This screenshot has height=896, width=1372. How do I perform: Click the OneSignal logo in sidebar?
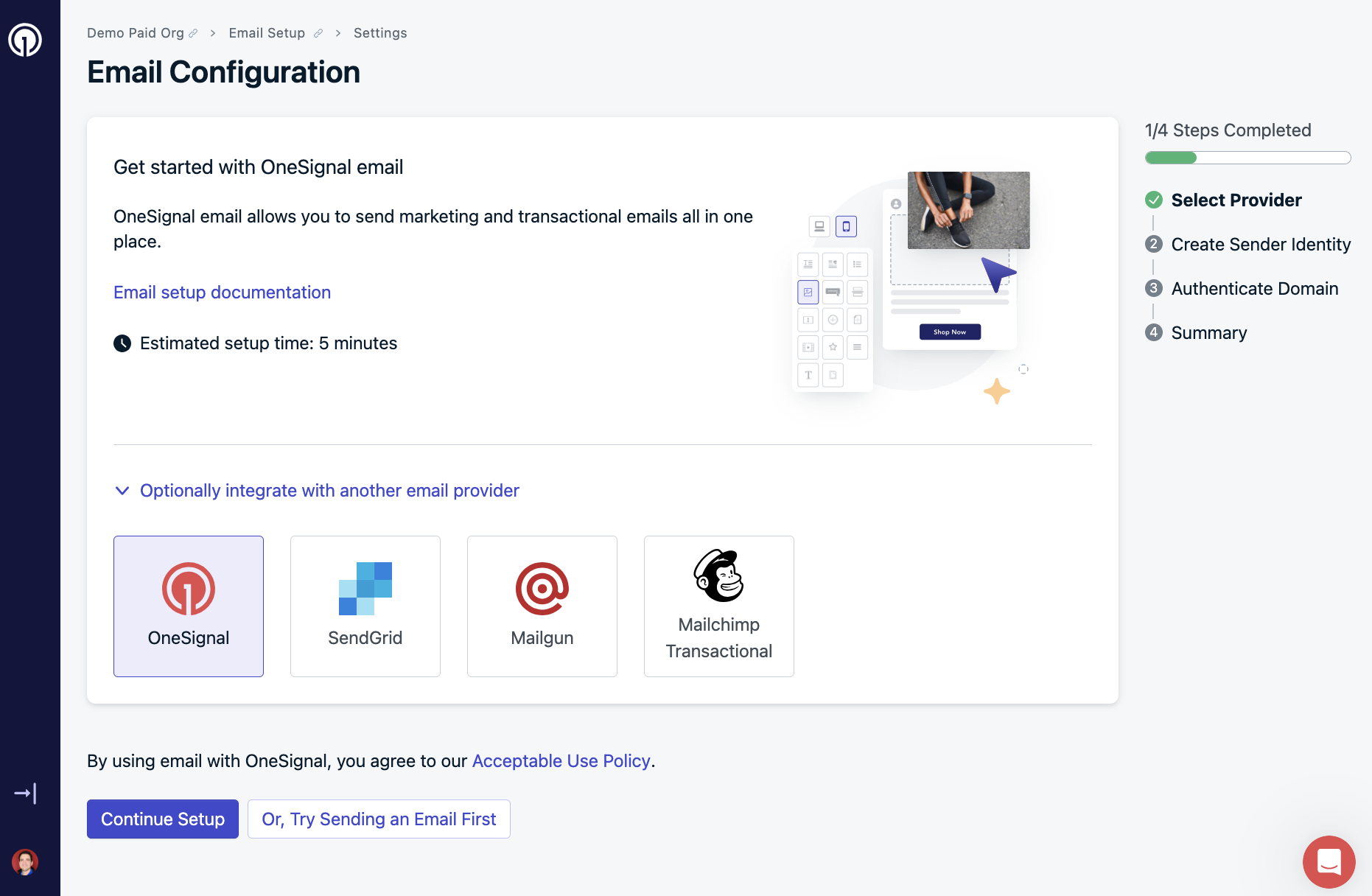coord(25,40)
